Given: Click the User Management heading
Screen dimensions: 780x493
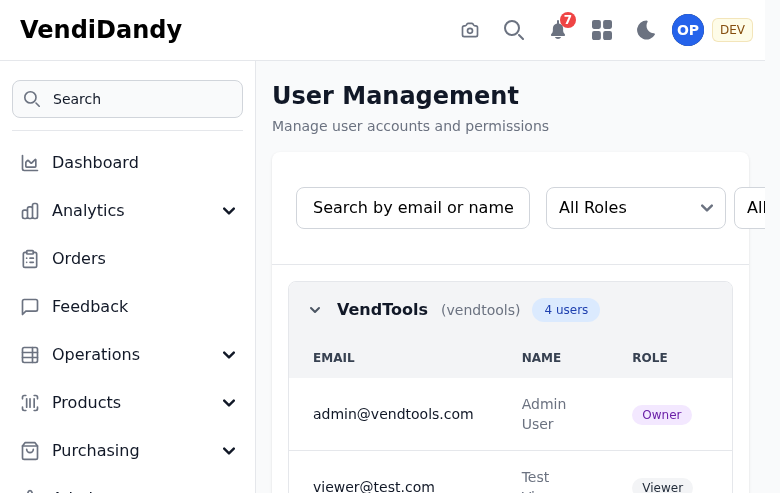Looking at the screenshot, I should point(395,96).
